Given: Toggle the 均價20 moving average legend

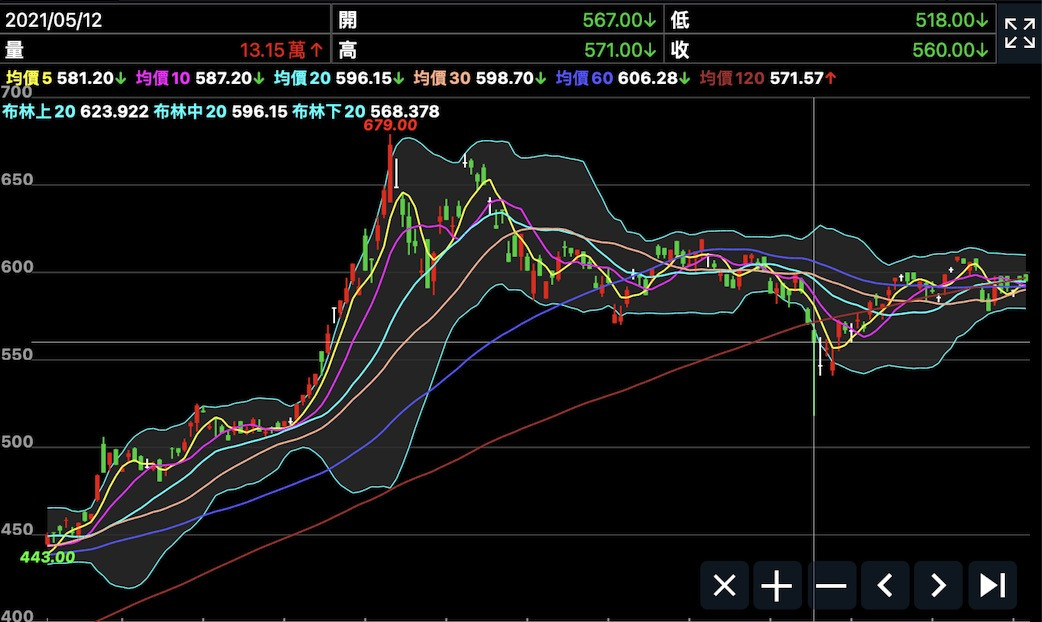Looking at the screenshot, I should 305,78.
